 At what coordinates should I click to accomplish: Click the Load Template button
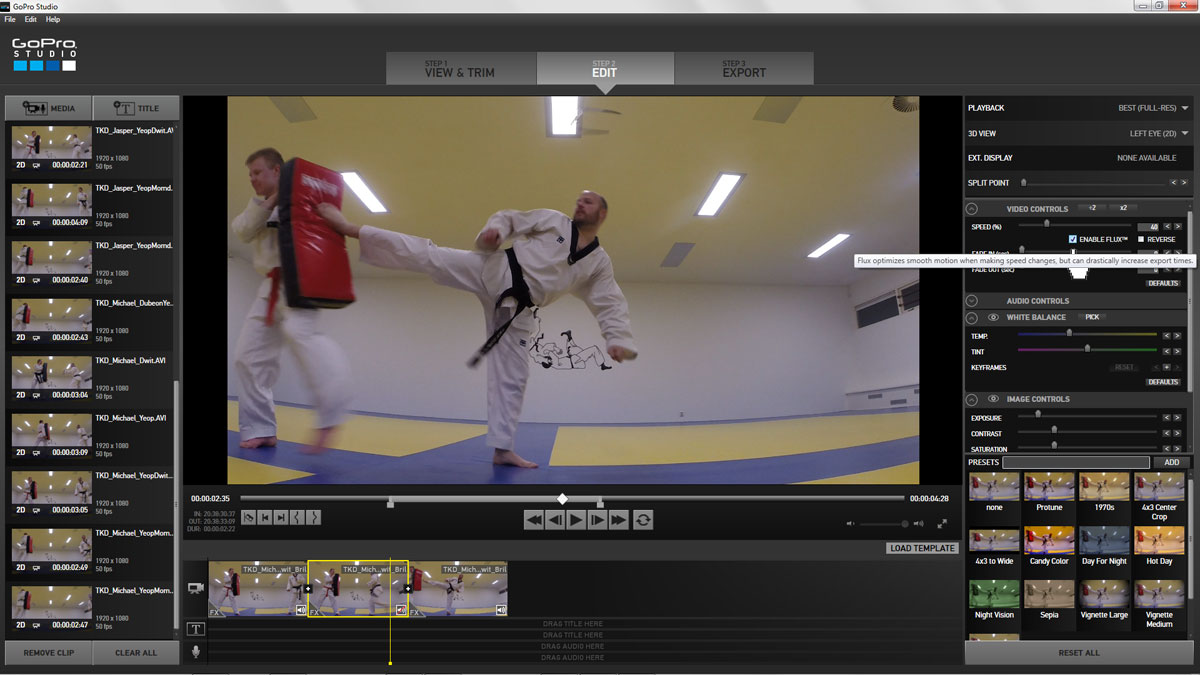coord(922,548)
